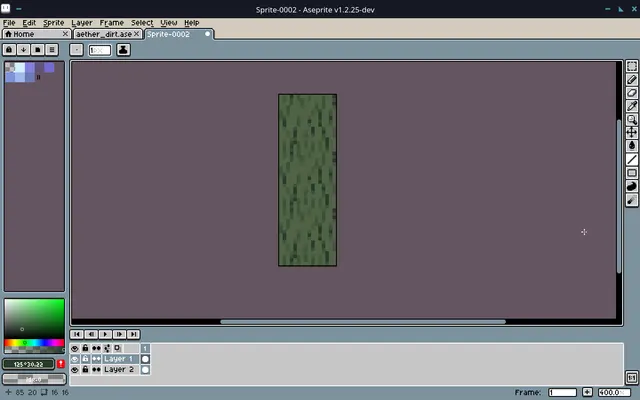Screen dimensions: 640x400
Task: Toggle visibility of all layers in header
Action: pyautogui.click(x=75, y=348)
